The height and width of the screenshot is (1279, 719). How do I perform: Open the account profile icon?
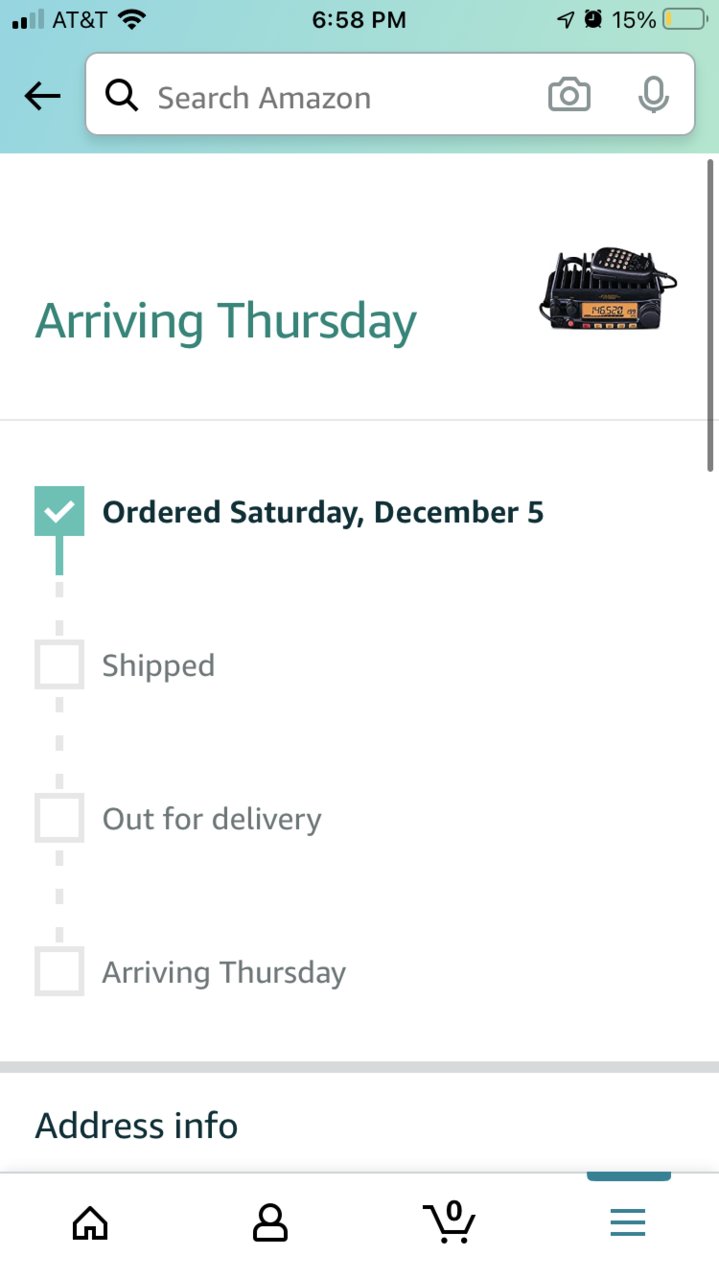[x=270, y=1222]
